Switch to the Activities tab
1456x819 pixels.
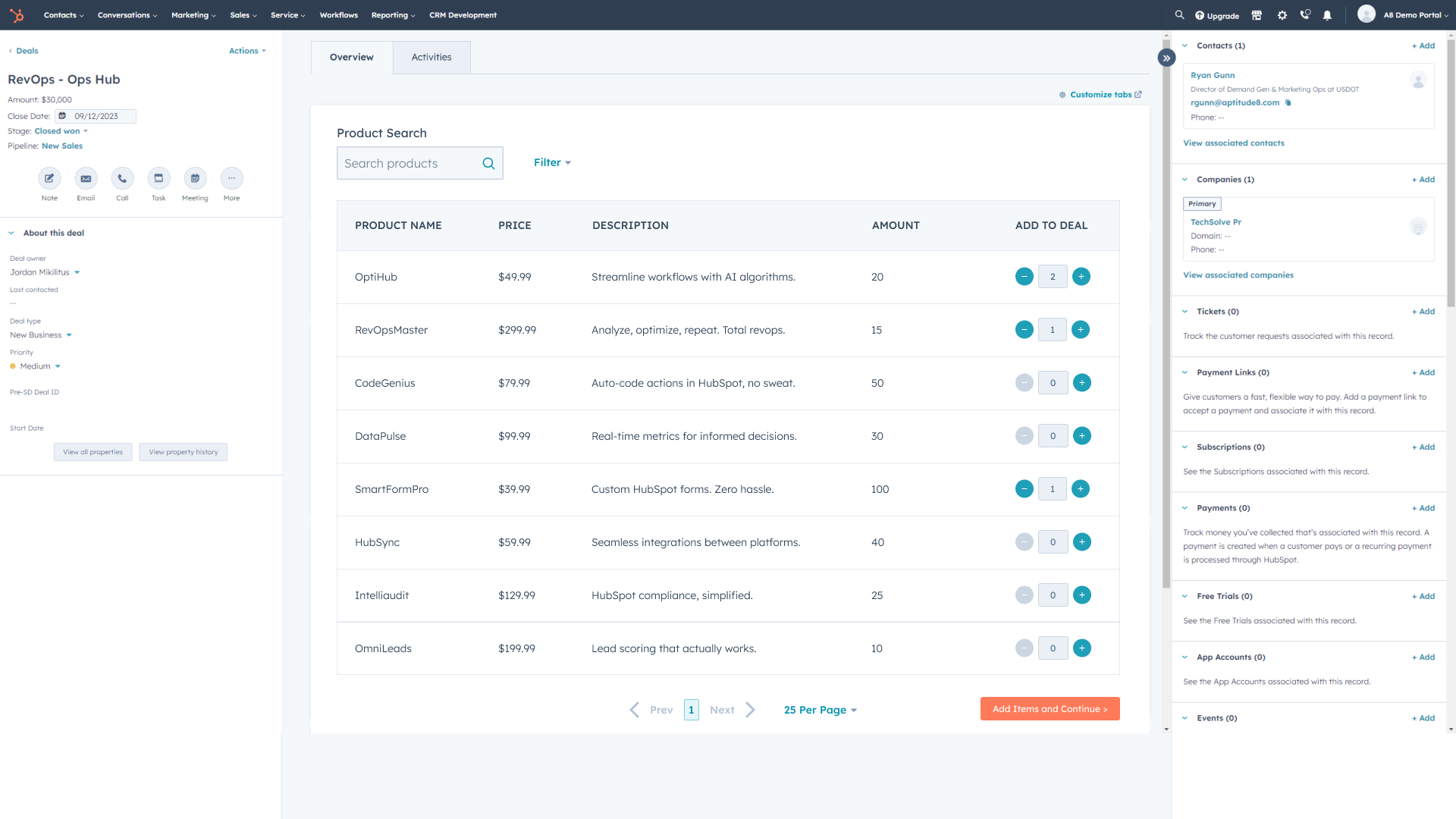(431, 57)
